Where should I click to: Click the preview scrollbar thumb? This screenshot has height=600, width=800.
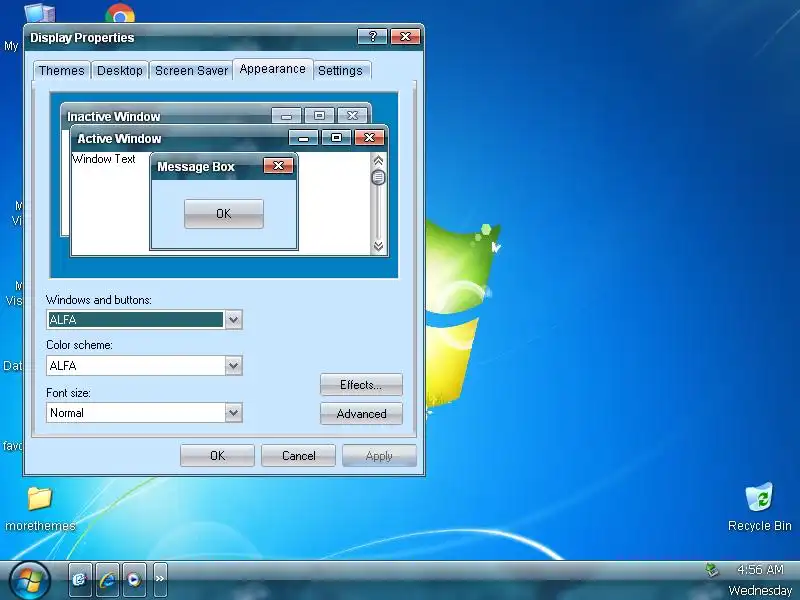379,178
